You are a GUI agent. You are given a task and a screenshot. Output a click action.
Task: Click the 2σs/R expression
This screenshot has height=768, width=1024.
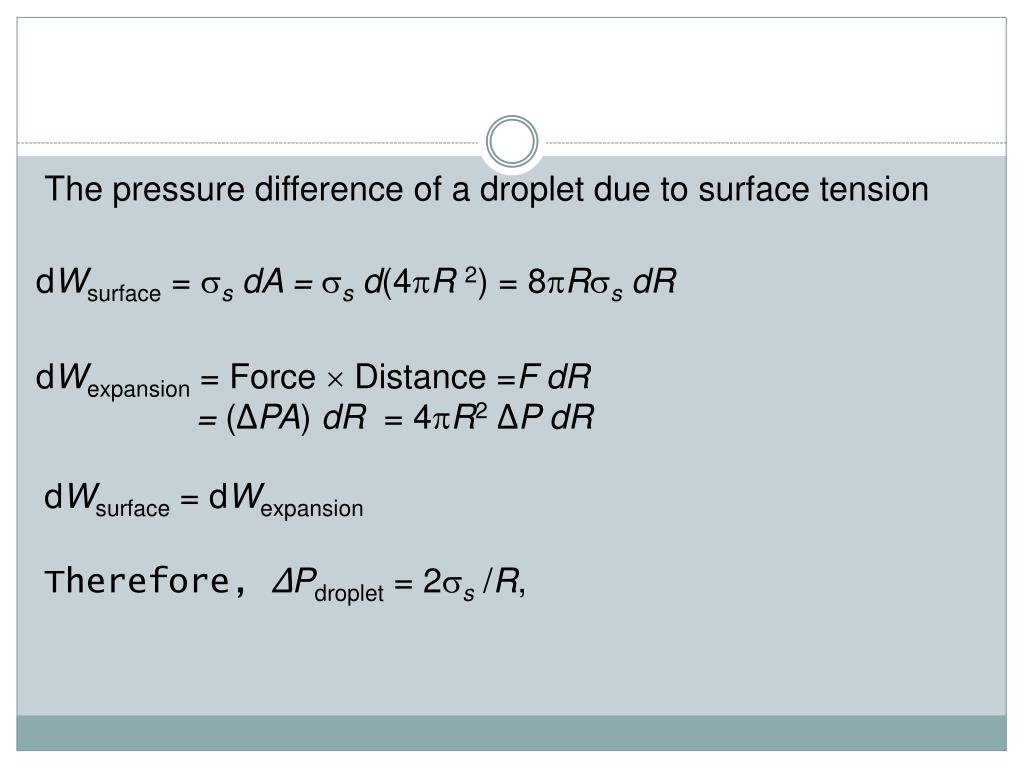(x=473, y=582)
